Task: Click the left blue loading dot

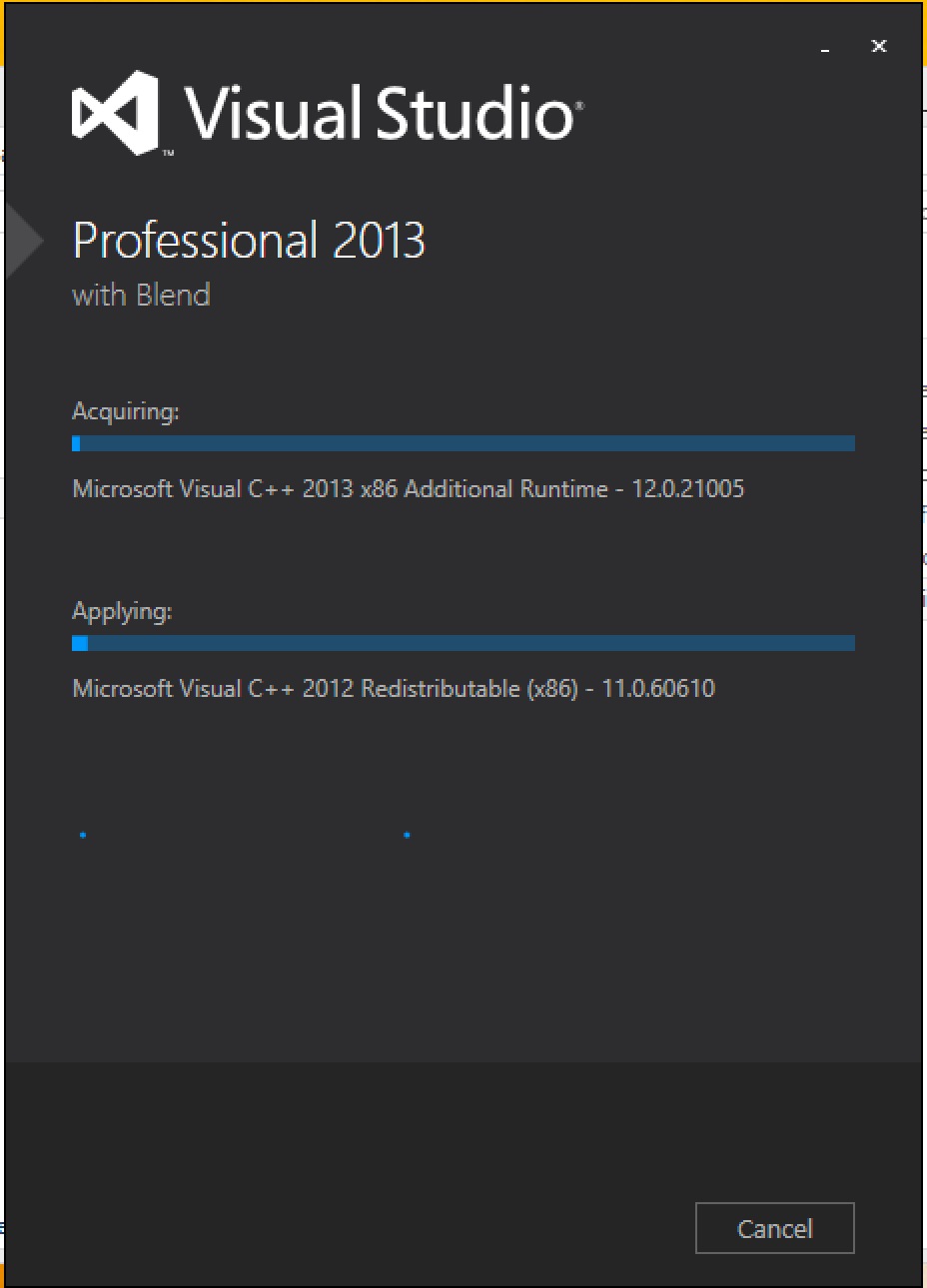Action: tap(83, 835)
